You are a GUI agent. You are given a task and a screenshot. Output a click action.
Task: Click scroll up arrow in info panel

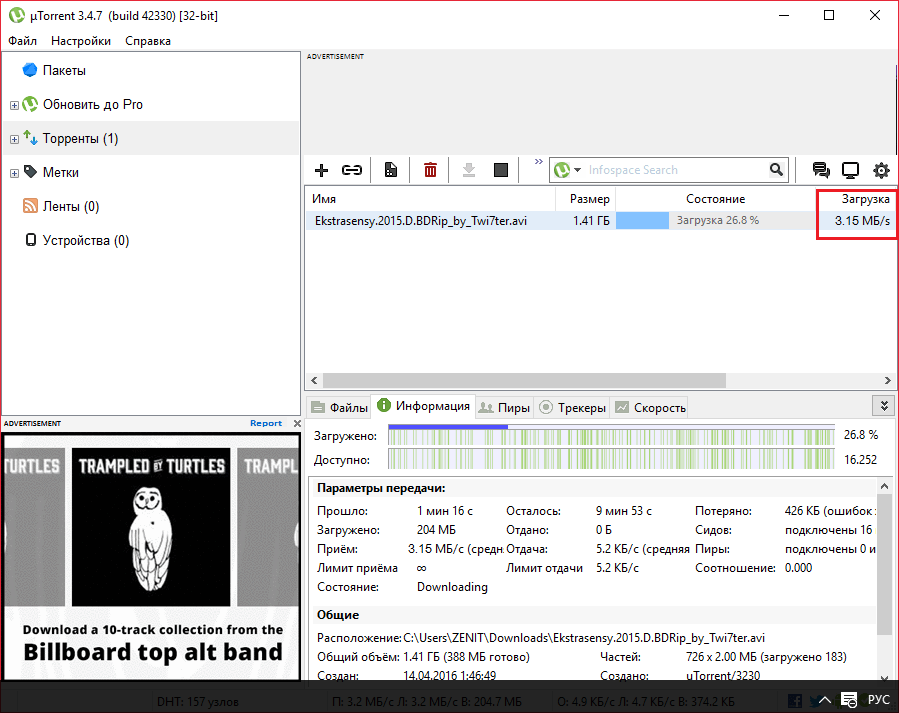tap(884, 487)
